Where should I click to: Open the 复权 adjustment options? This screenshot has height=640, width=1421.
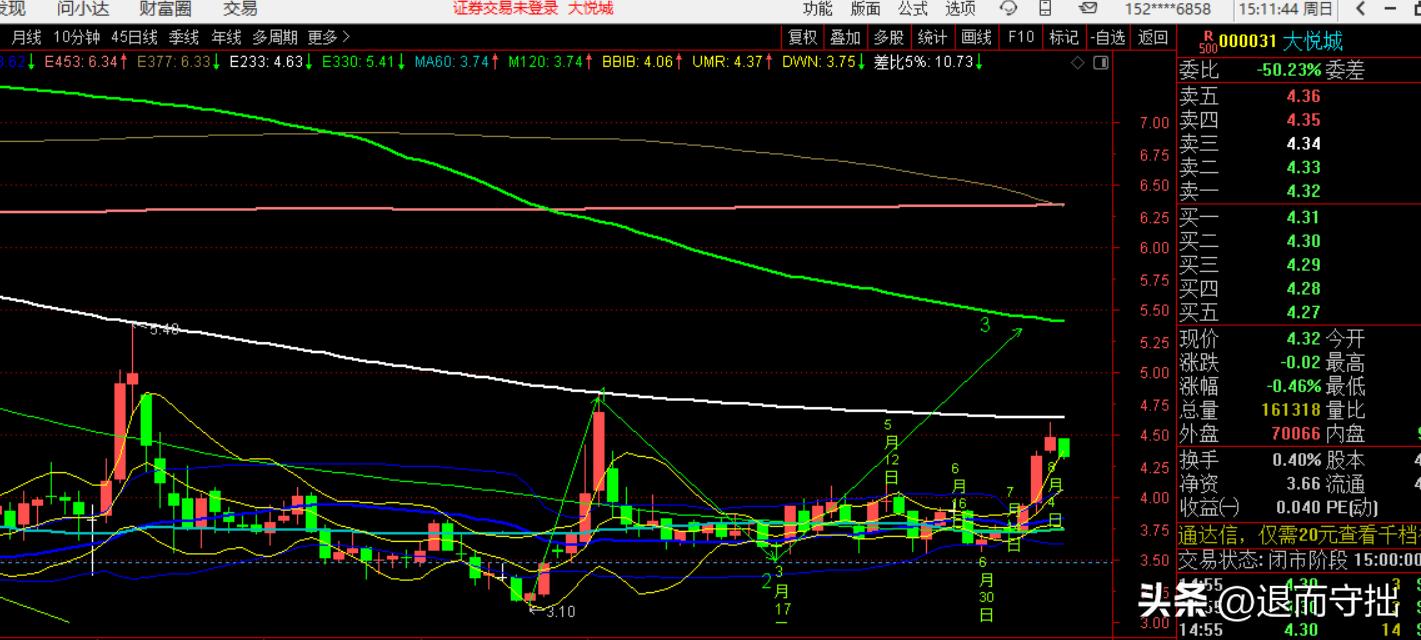(802, 37)
